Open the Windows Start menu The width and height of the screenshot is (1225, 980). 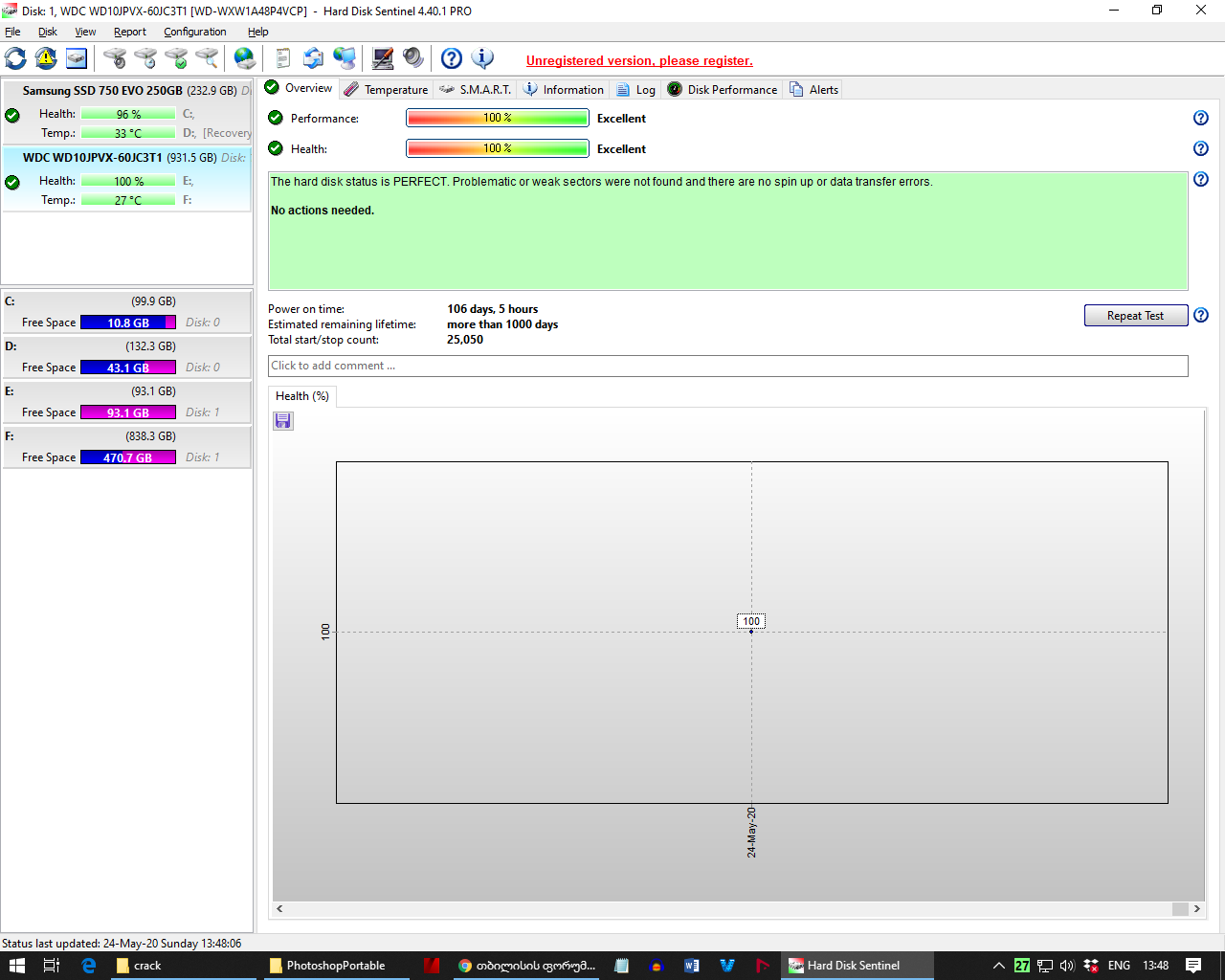pos(17,966)
